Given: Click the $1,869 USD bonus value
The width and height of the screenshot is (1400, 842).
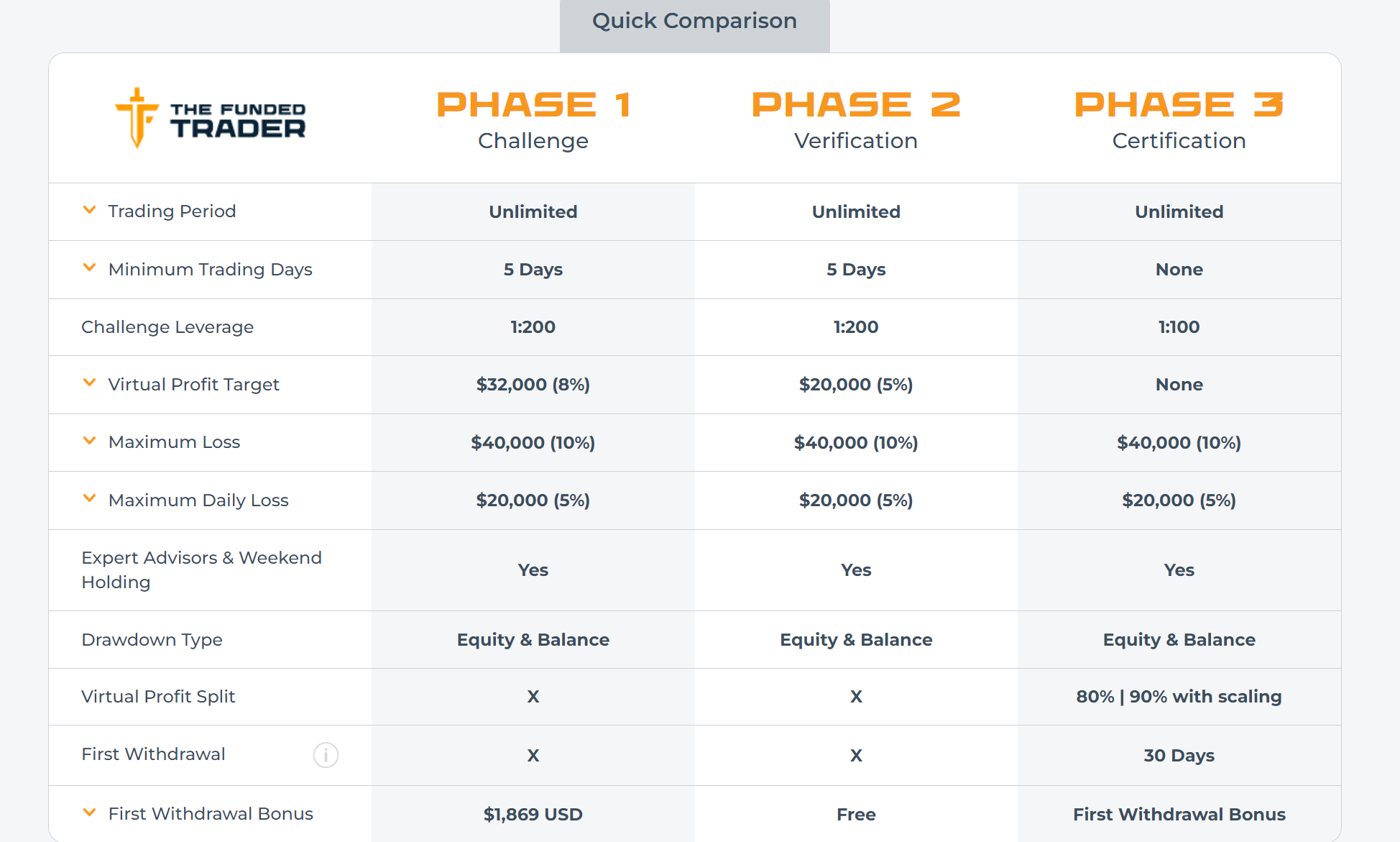Looking at the screenshot, I should (x=533, y=815).
